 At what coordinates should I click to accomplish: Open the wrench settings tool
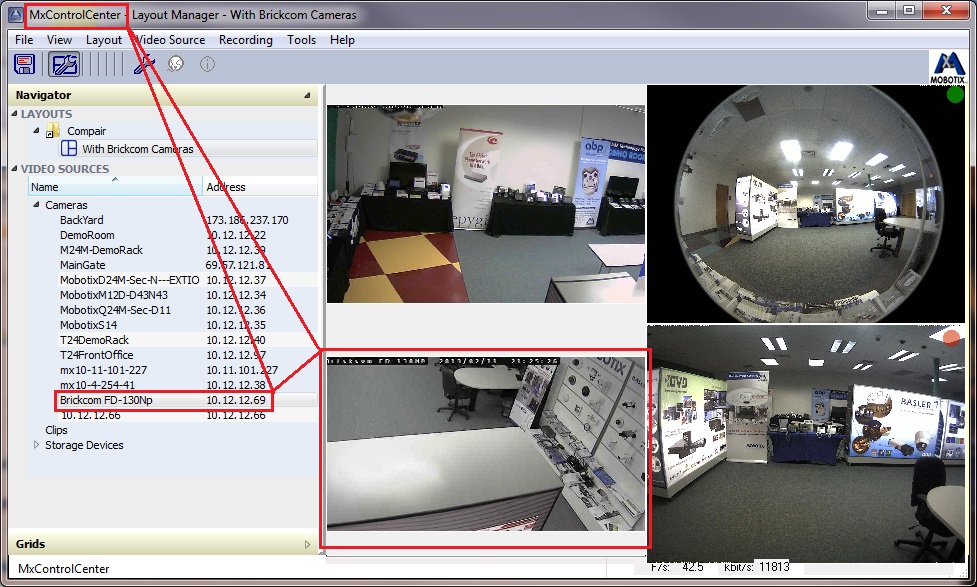pyautogui.click(x=145, y=64)
